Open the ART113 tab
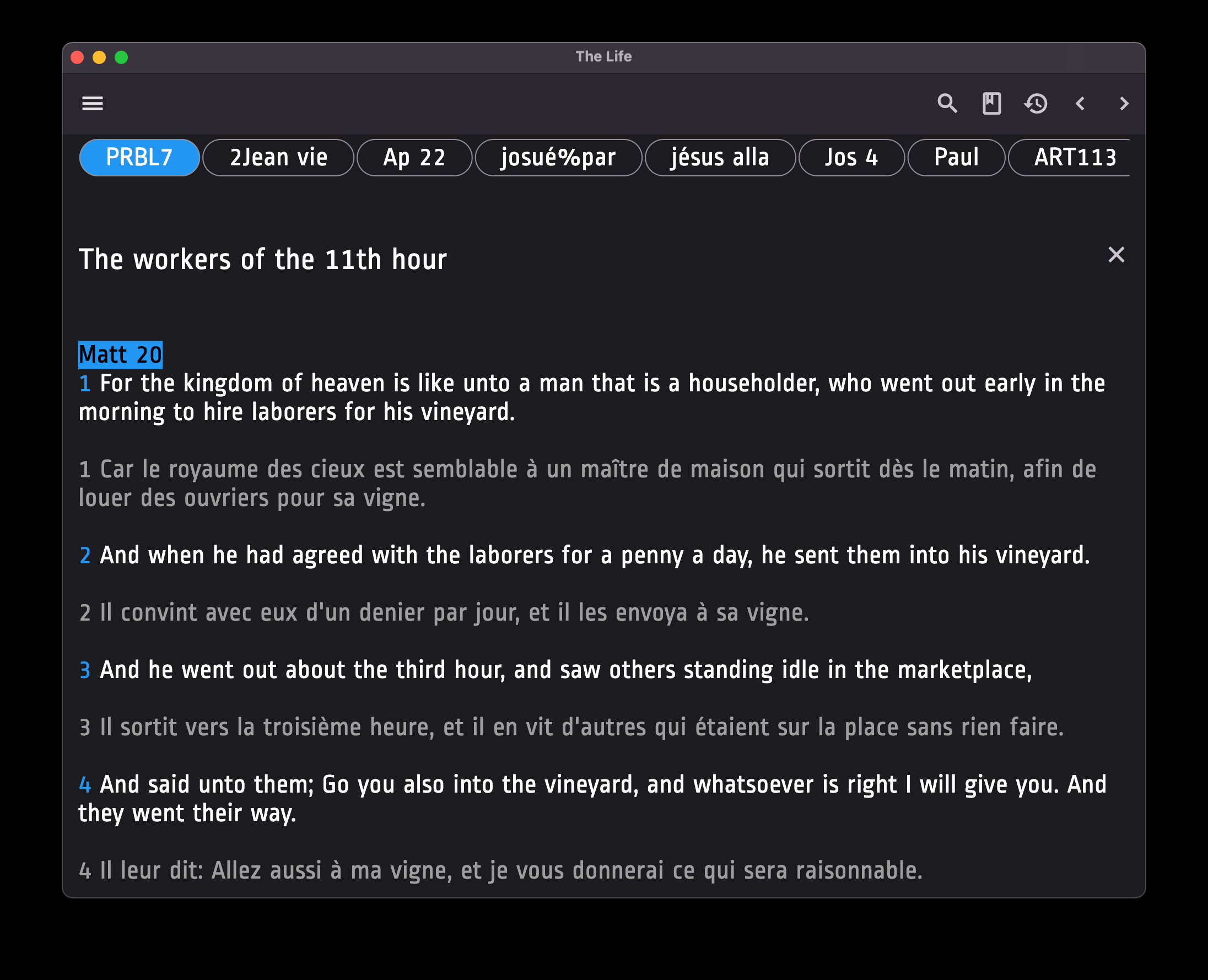The image size is (1208, 980). (1074, 158)
